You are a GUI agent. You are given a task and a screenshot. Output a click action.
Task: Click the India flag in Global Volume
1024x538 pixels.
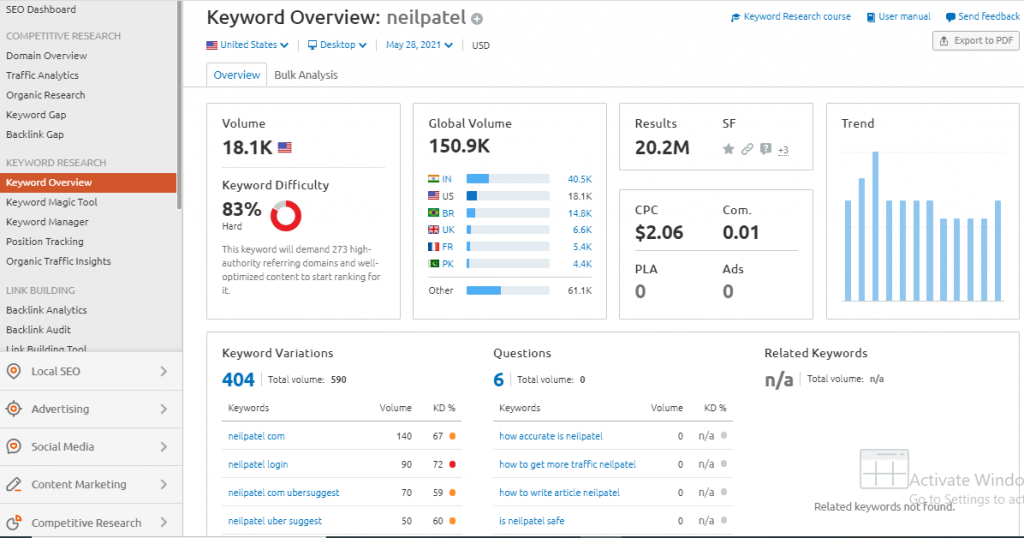click(x=434, y=179)
